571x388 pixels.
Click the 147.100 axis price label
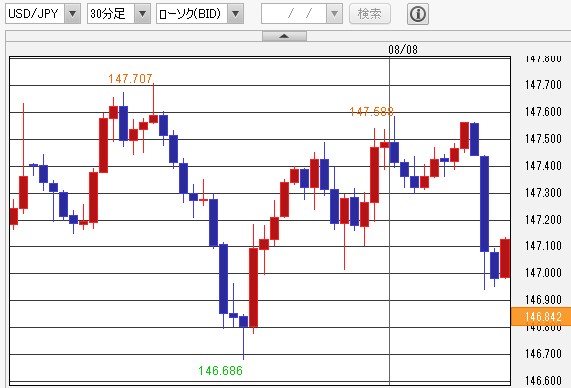coord(543,246)
